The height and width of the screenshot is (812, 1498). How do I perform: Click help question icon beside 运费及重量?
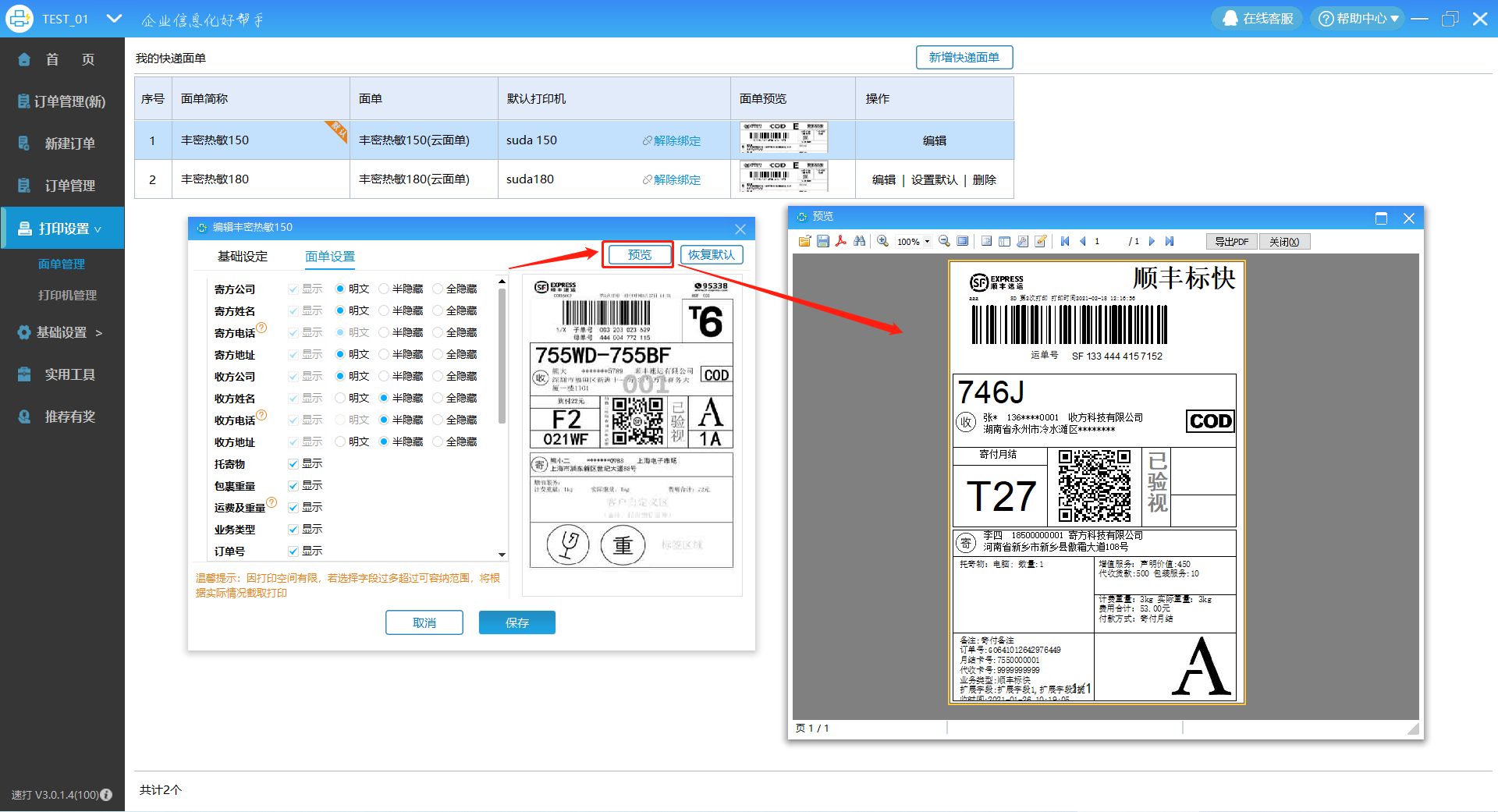pos(272,502)
